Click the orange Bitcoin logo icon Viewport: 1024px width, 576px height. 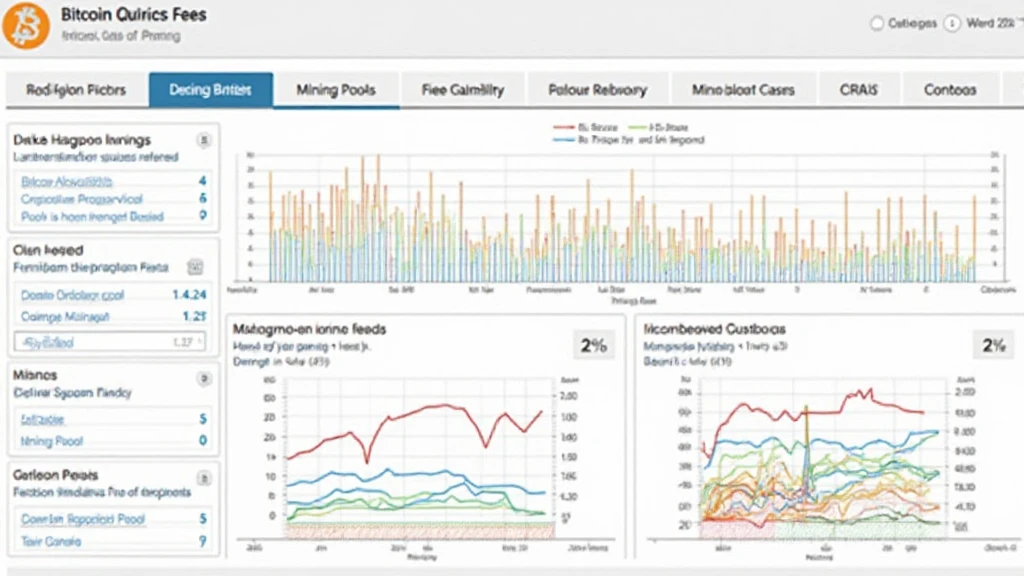click(26, 25)
